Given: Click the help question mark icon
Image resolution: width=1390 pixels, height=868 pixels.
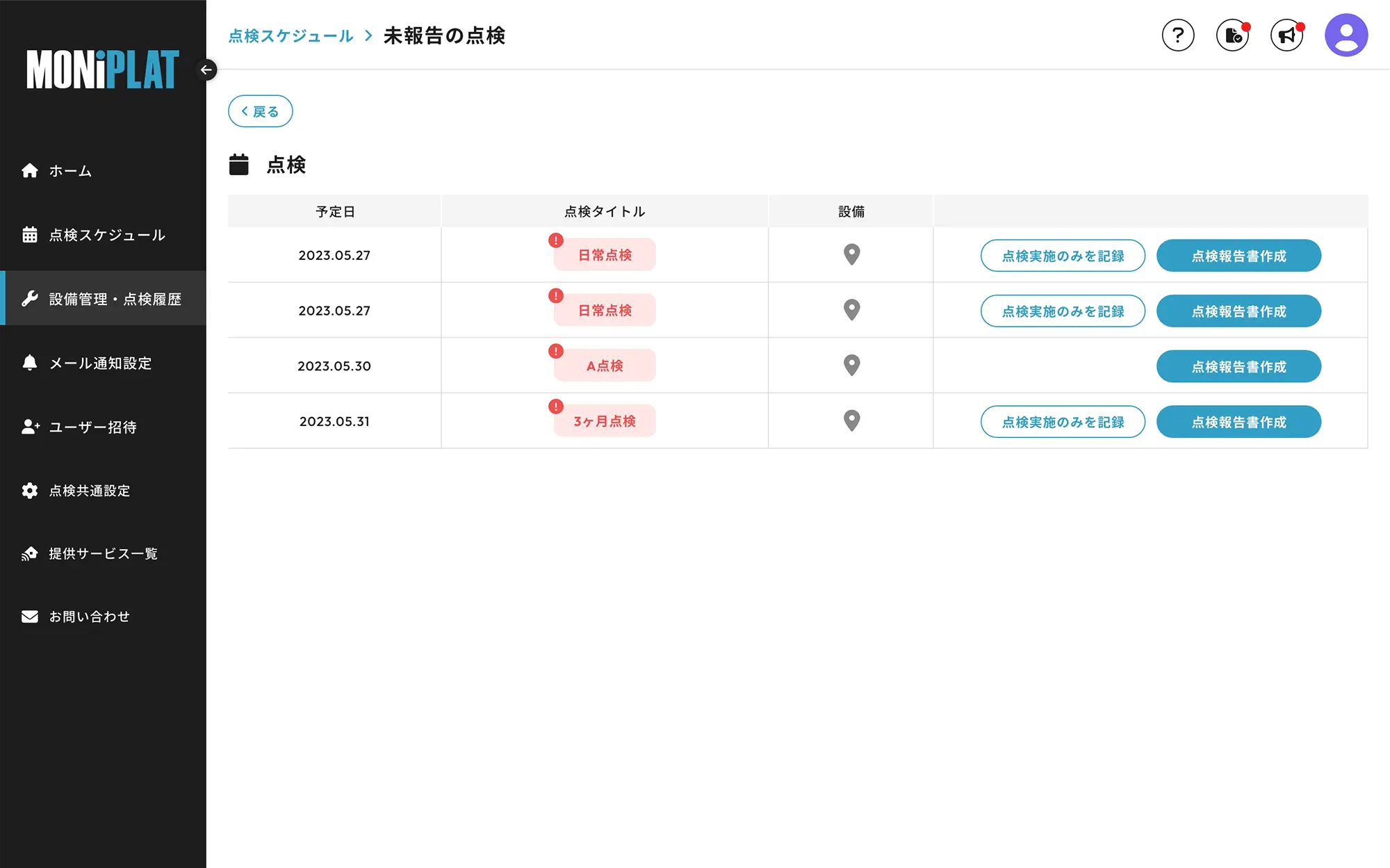Looking at the screenshot, I should (1178, 35).
